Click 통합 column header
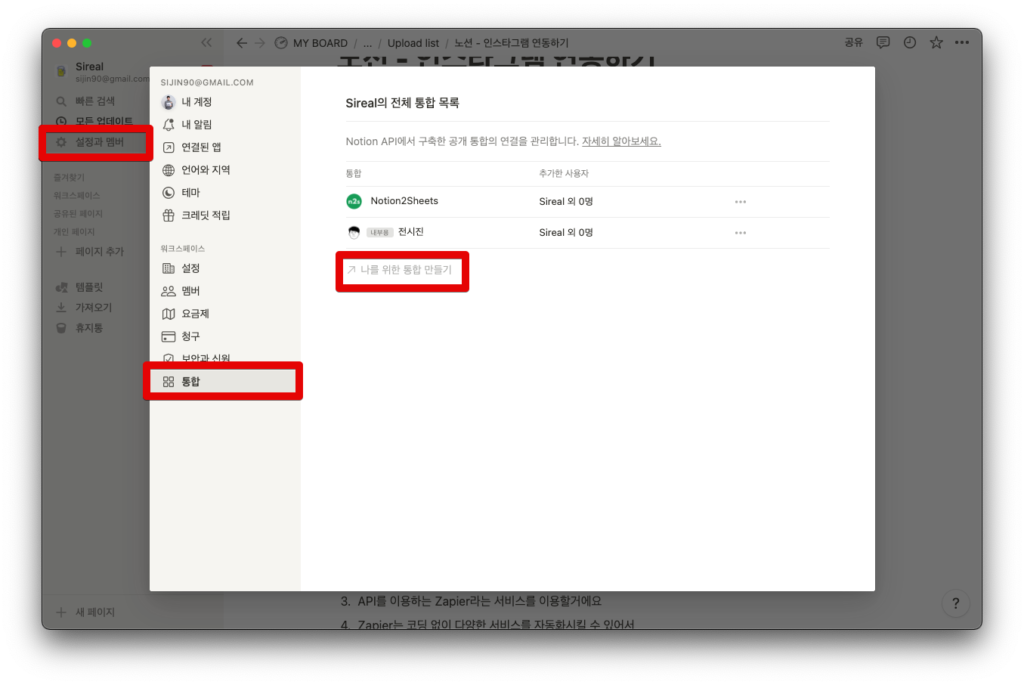The image size is (1024, 685). point(353,174)
